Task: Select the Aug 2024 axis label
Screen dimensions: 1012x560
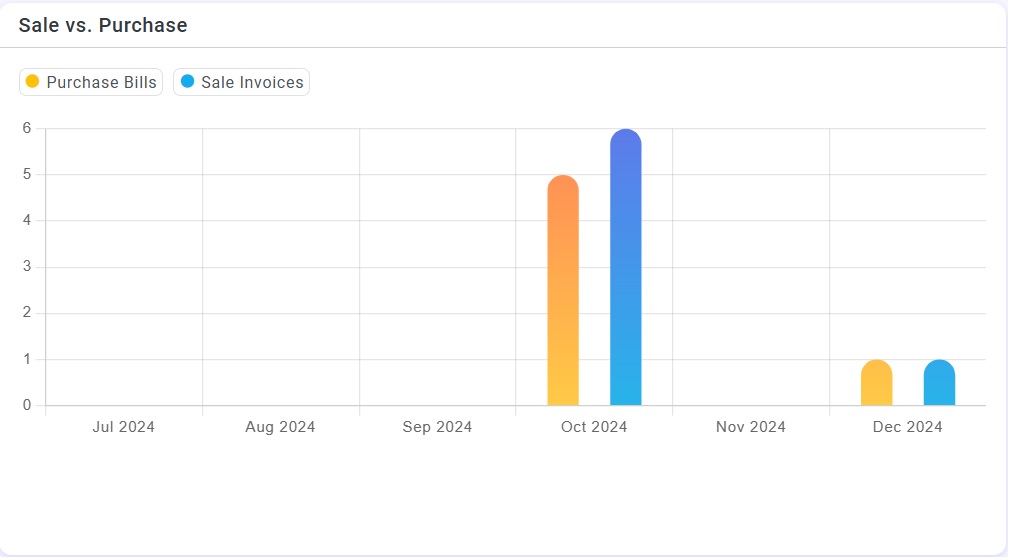Action: click(x=280, y=427)
